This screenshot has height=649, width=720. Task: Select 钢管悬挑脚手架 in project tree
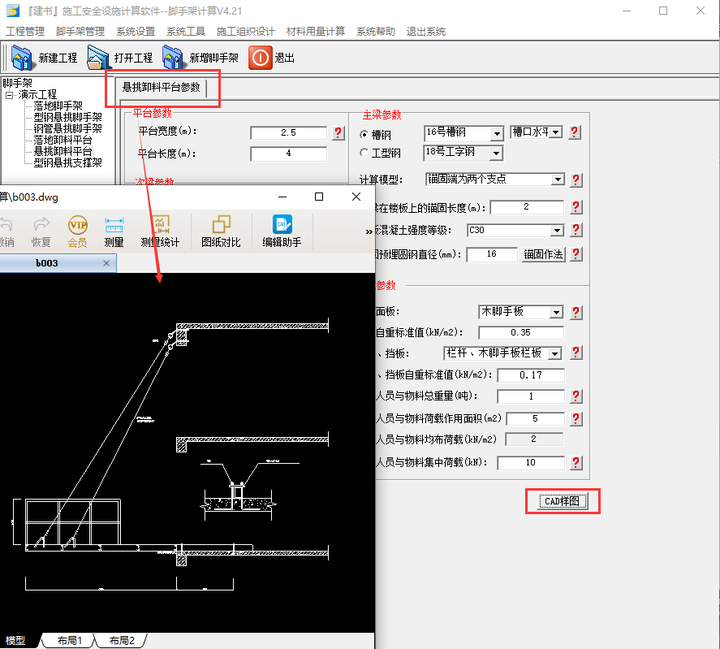click(x=68, y=128)
